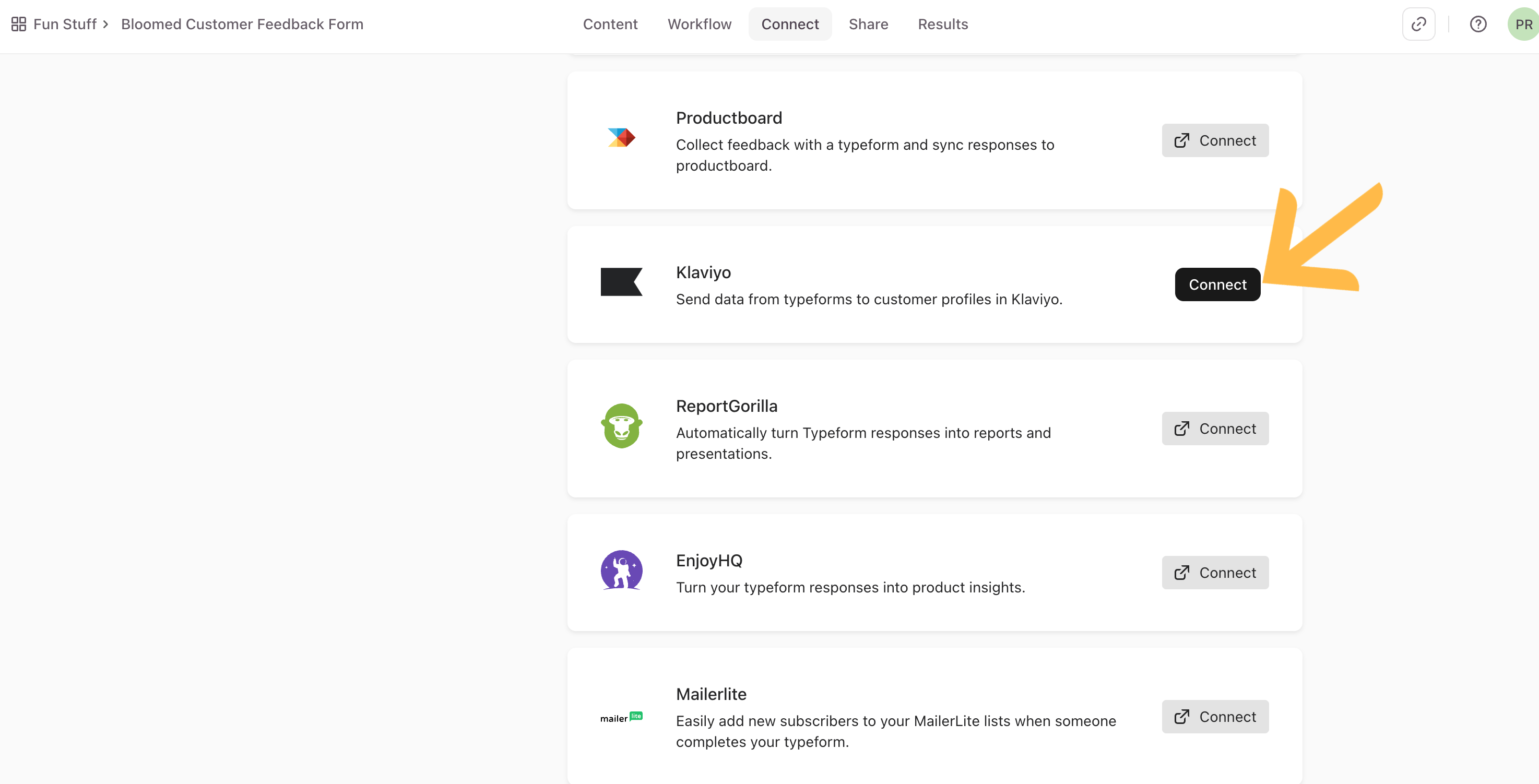
Task: Click the Klaviyo description about customer profiles
Action: click(x=869, y=299)
